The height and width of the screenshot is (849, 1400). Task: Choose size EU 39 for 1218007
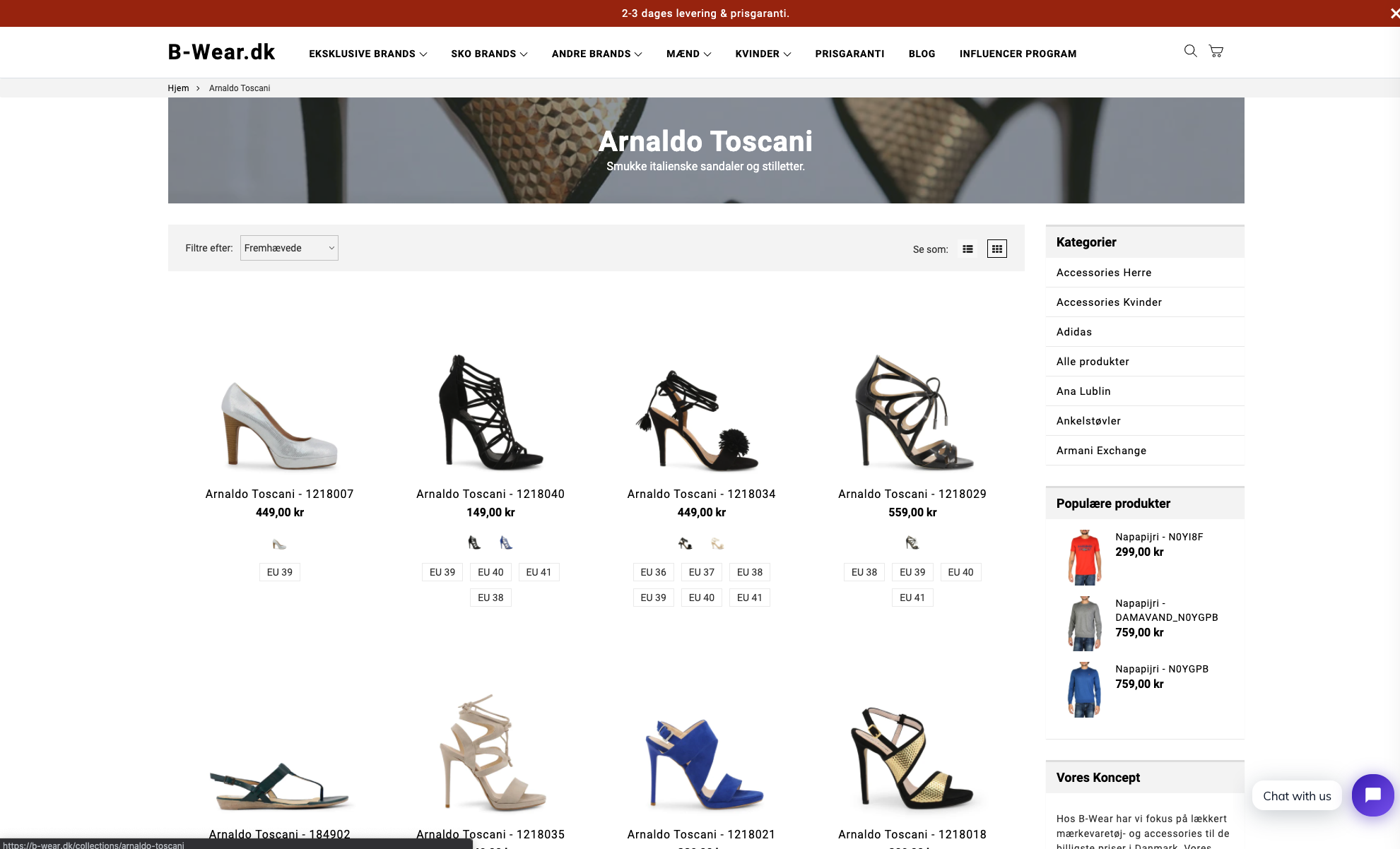tap(279, 572)
